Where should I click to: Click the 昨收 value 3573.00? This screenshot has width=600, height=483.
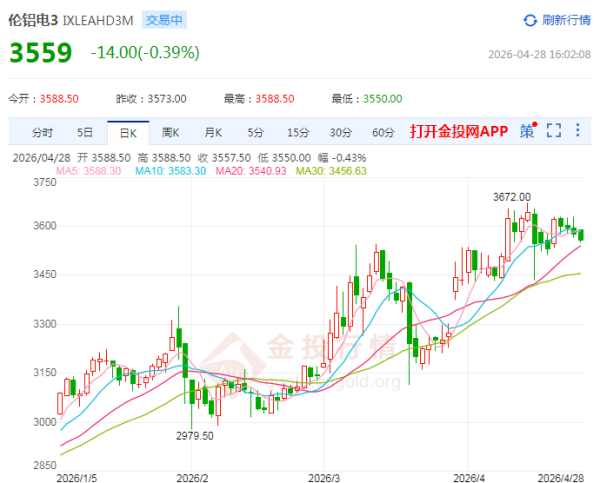[167, 99]
